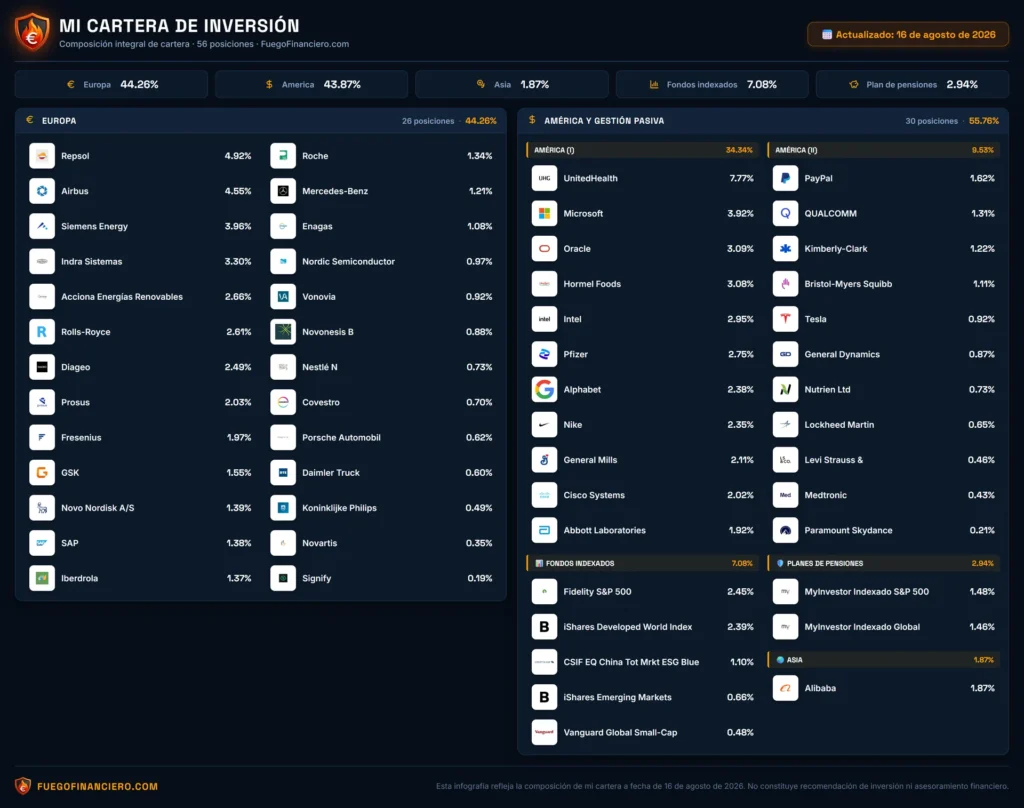The width and height of the screenshot is (1024, 808).
Task: Select the America 43.87% summary card
Action: click(312, 84)
